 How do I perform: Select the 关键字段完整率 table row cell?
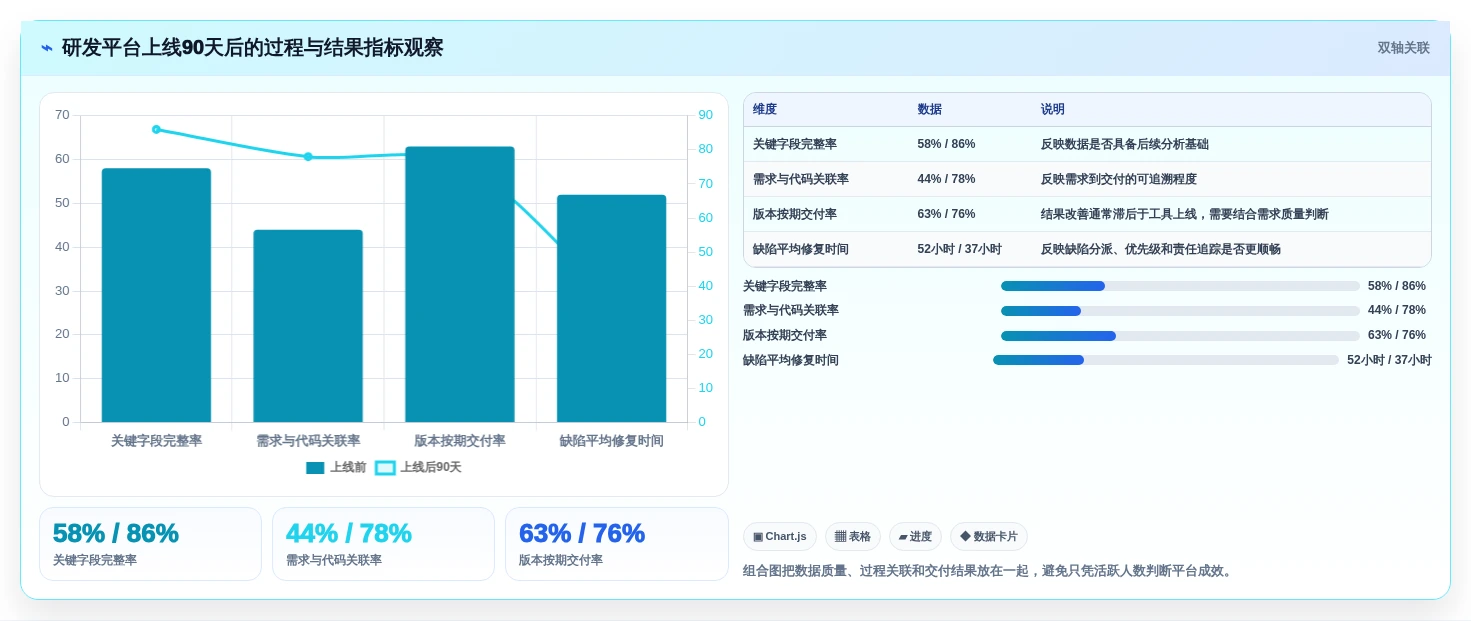click(x=795, y=144)
